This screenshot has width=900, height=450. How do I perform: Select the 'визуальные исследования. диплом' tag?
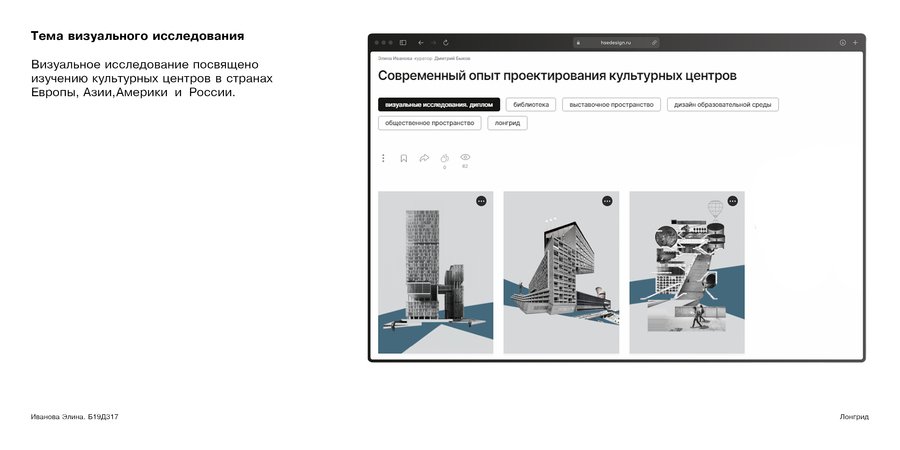tap(439, 104)
